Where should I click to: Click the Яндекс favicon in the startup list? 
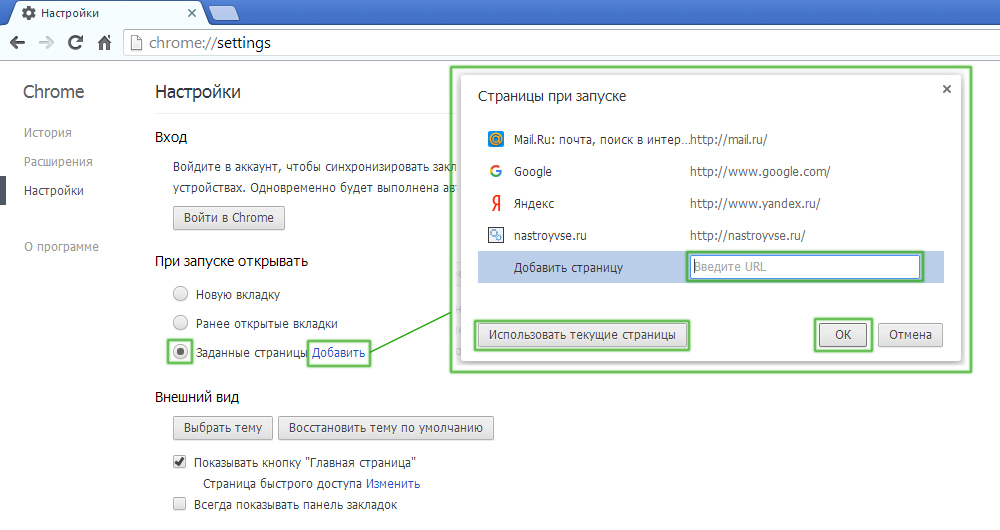pos(496,203)
